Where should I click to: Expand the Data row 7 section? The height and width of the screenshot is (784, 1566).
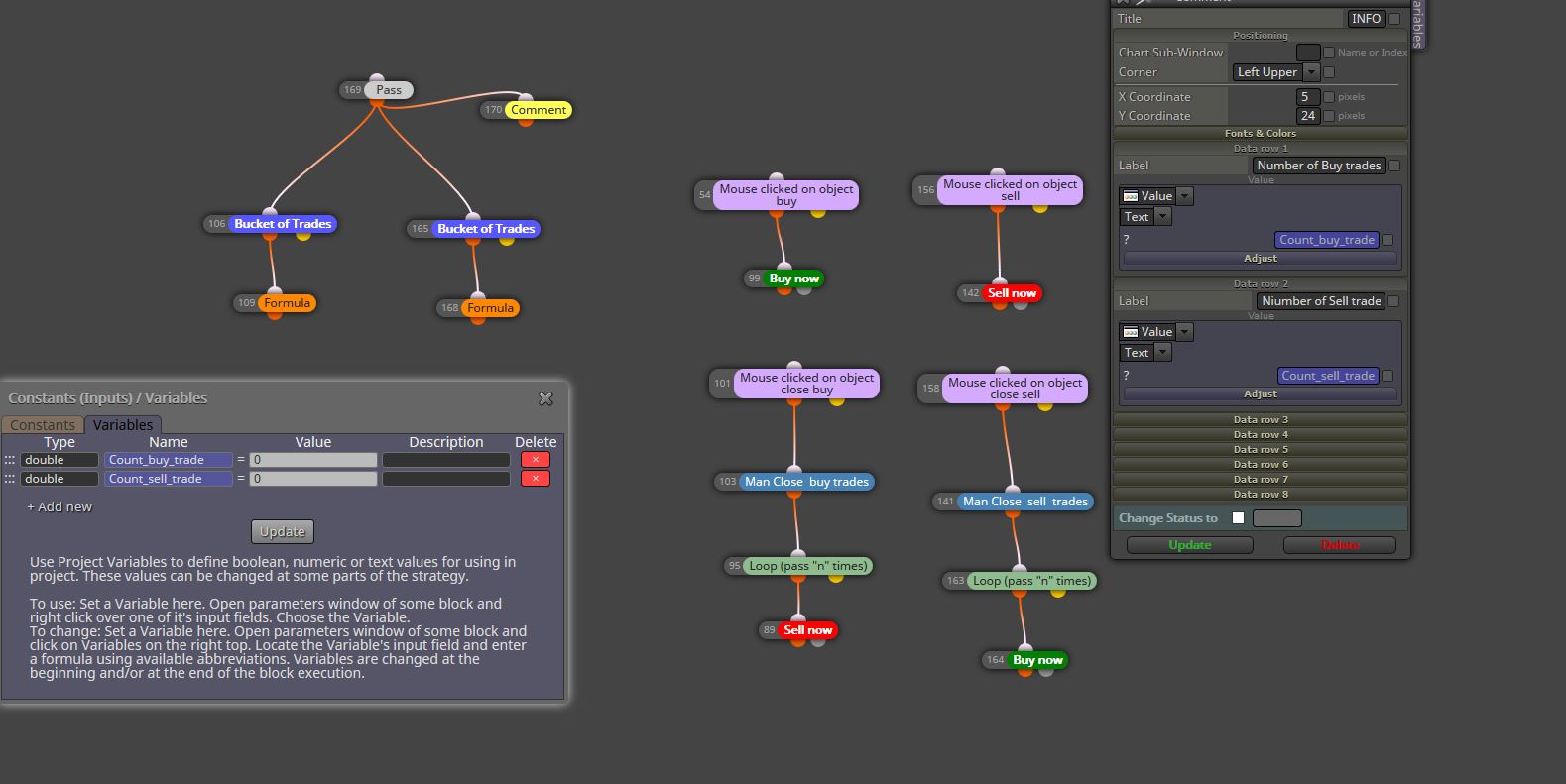(1261, 480)
